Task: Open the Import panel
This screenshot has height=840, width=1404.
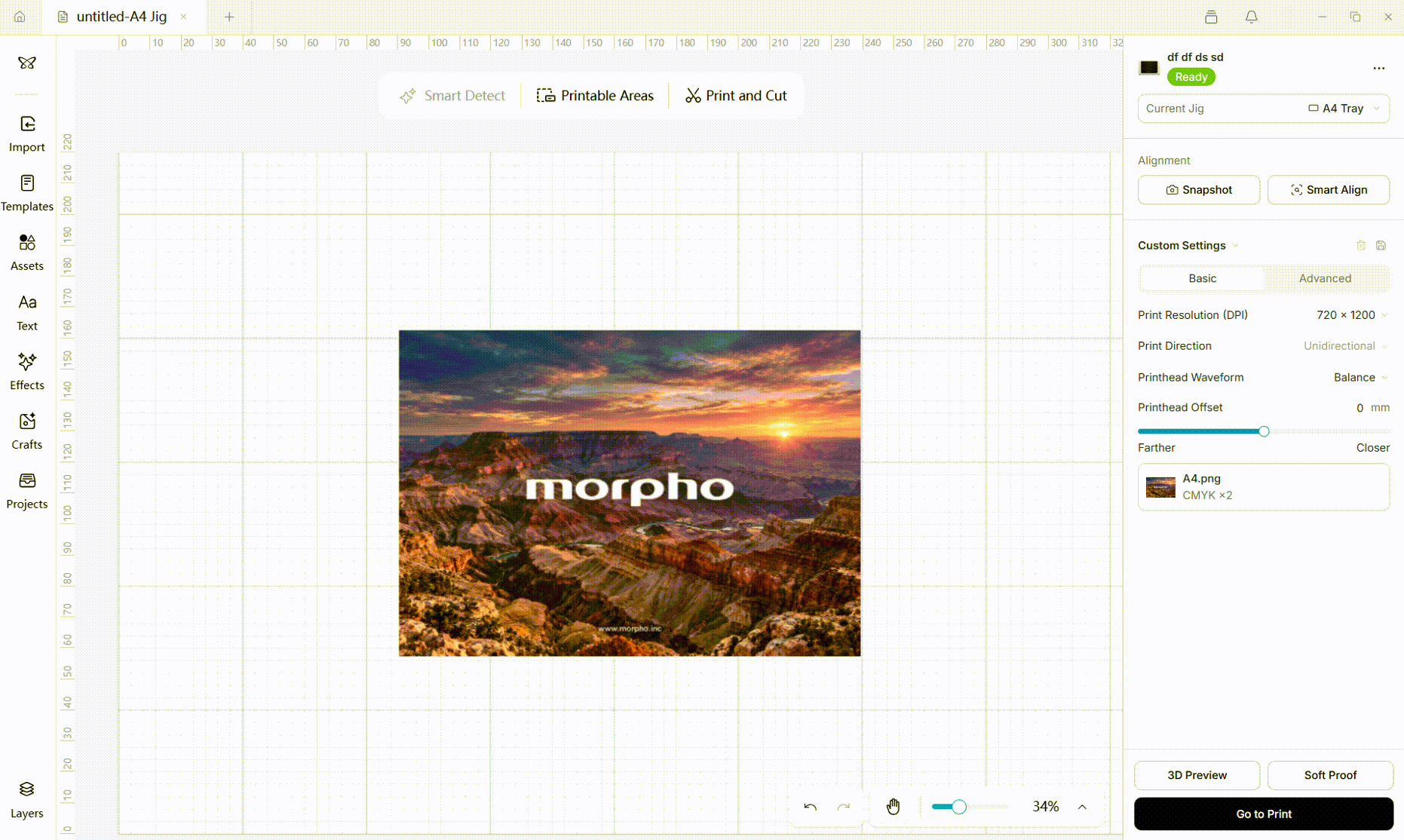Action: [27, 133]
